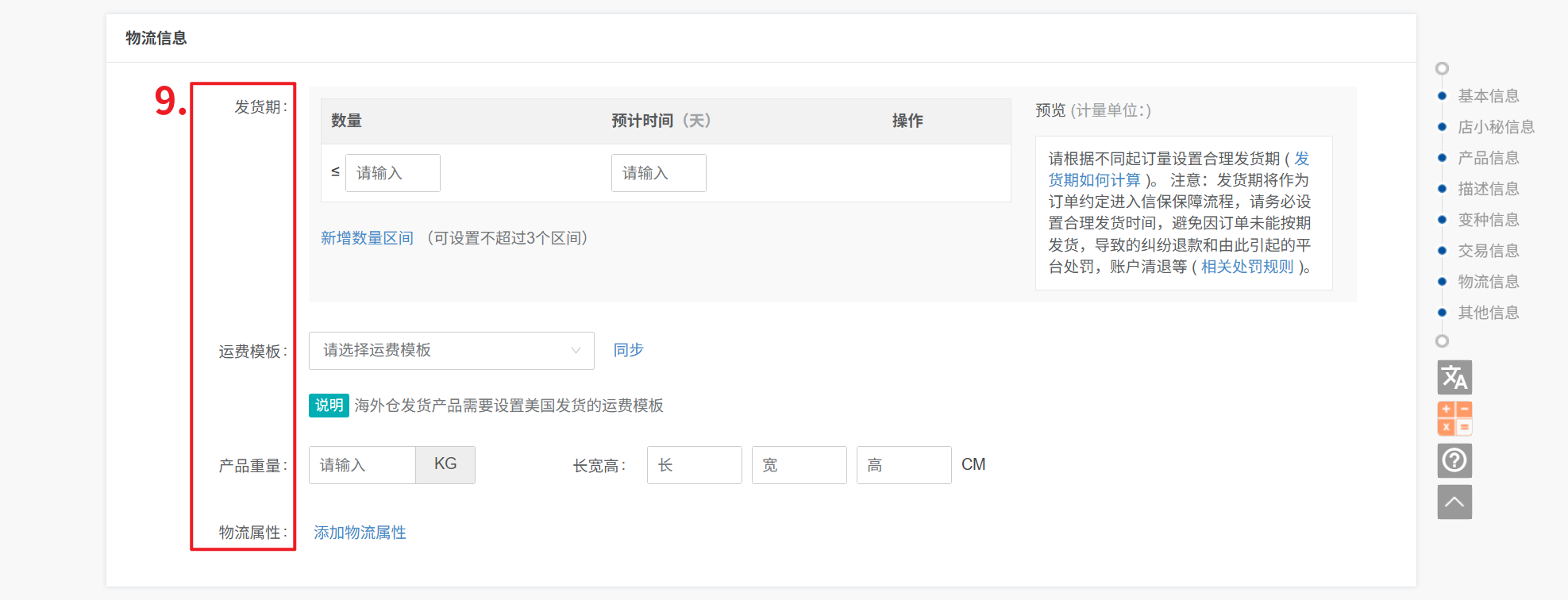Image resolution: width=1568 pixels, height=600 pixels.
Task: Click the scroll-to-top arrow icon
Action: click(1454, 502)
